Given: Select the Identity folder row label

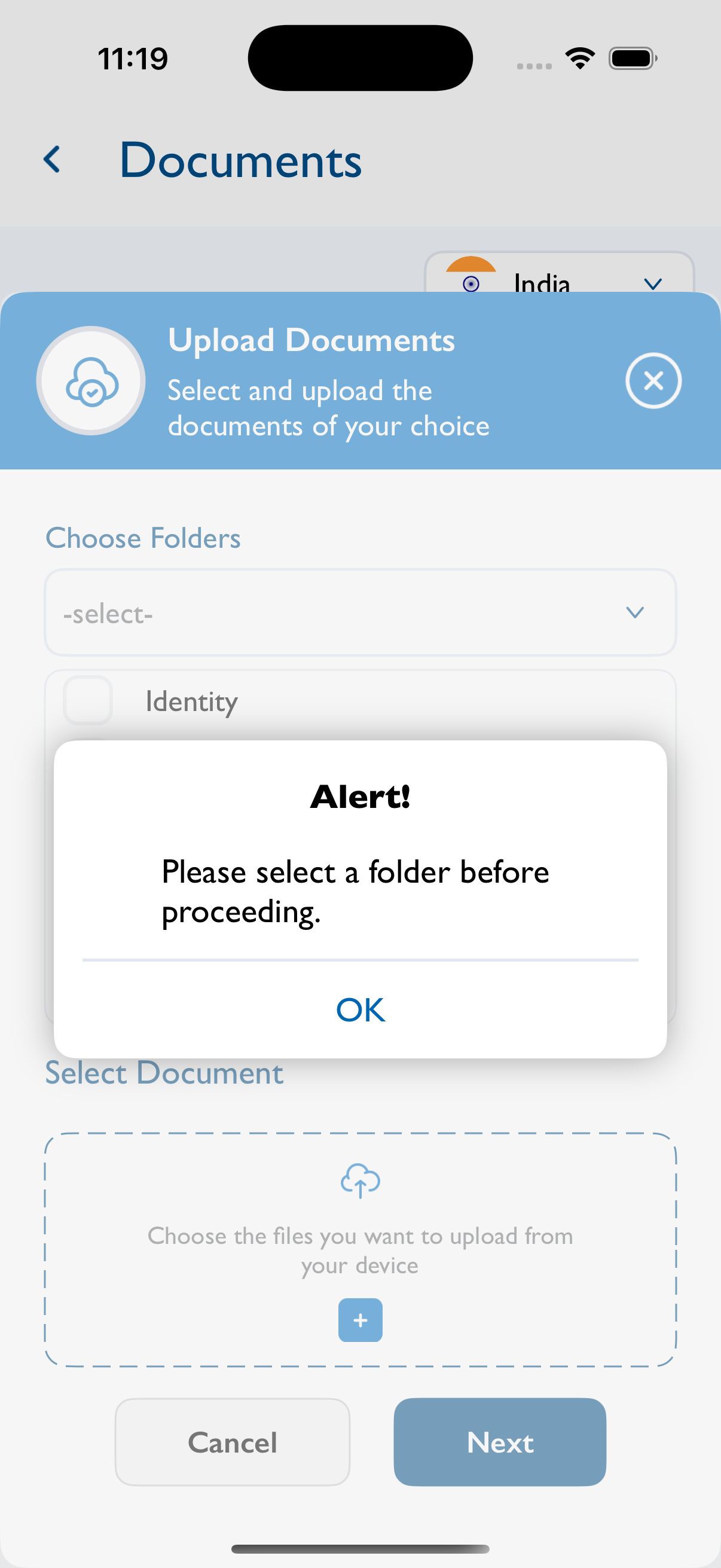Looking at the screenshot, I should [192, 701].
